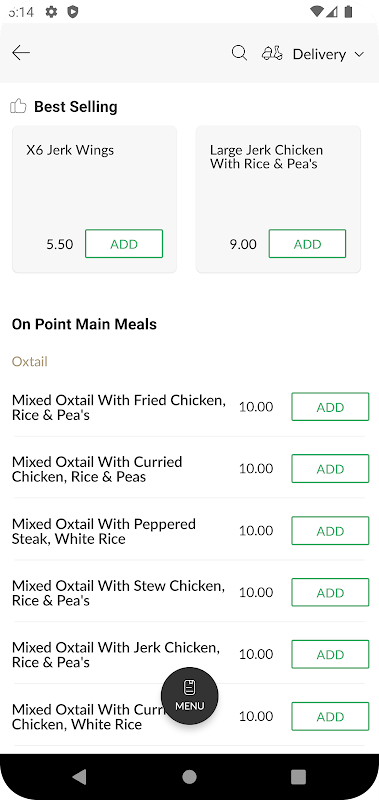
Task: Tap the back arrow icon
Action: pyautogui.click(x=21, y=53)
